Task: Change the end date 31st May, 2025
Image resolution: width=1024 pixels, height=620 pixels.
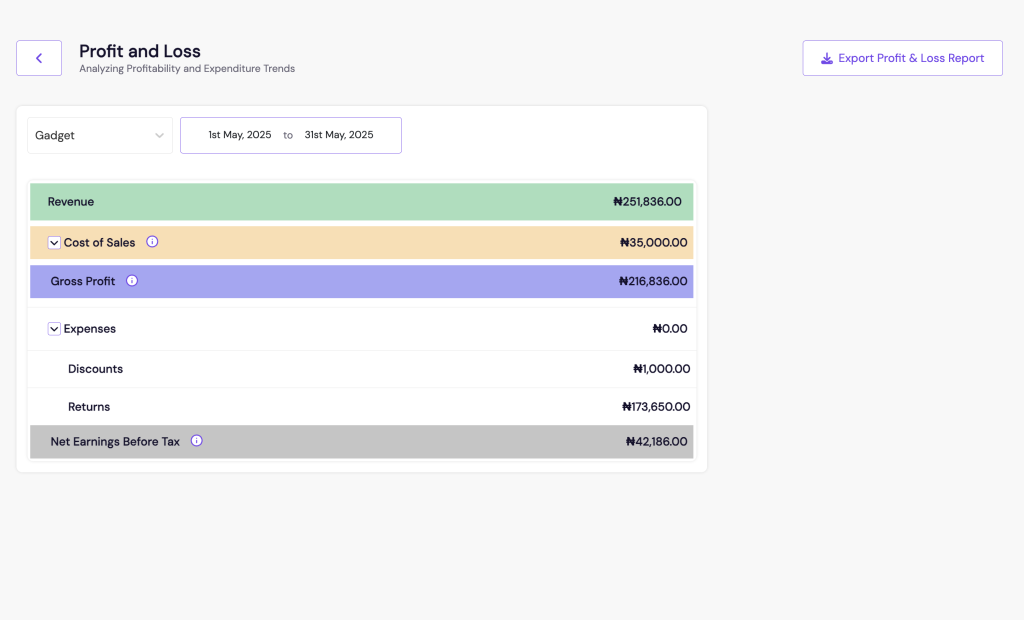Action: [339, 135]
